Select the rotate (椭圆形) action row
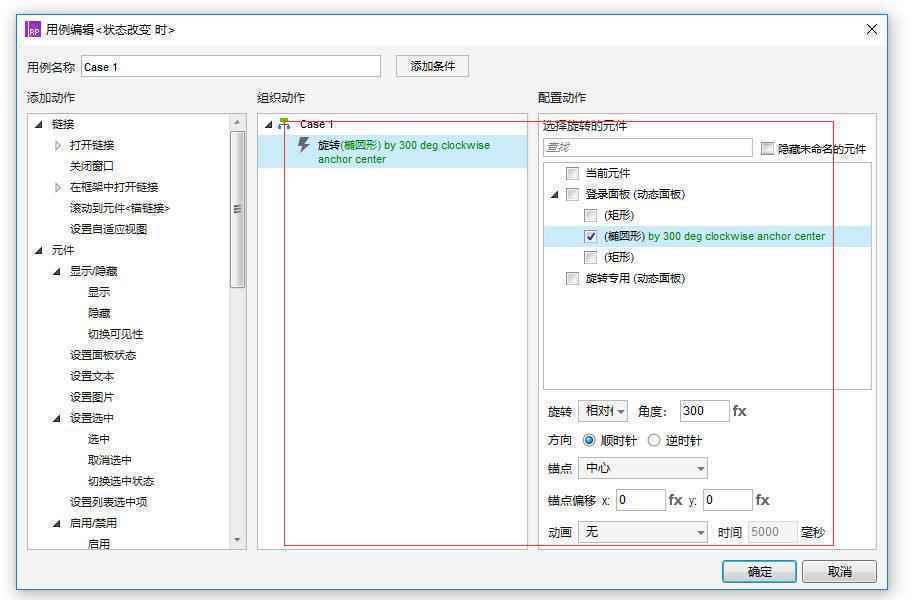 [392, 152]
